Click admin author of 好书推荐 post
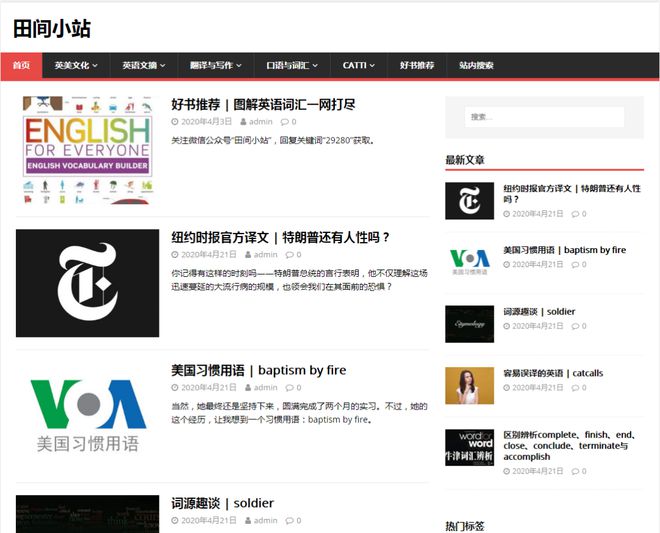 coord(261,122)
